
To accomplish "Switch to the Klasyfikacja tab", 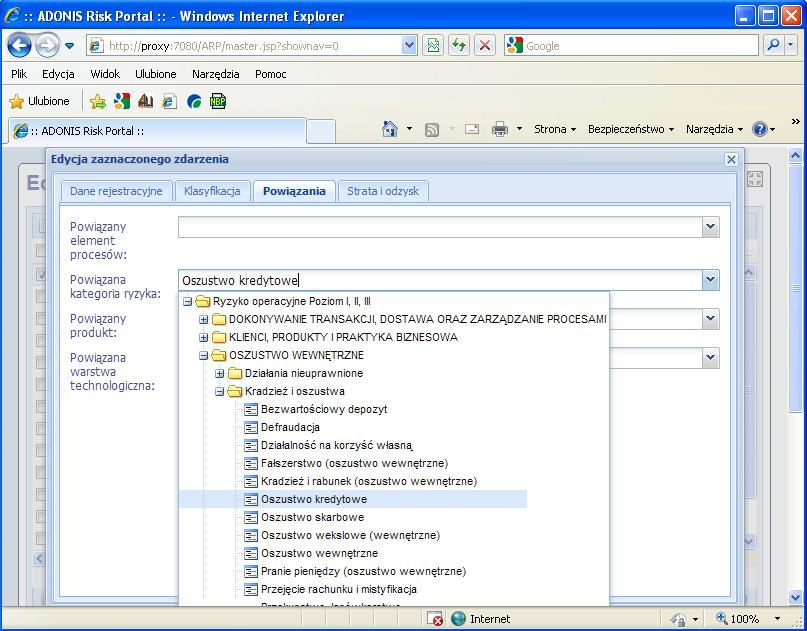I will 212,191.
